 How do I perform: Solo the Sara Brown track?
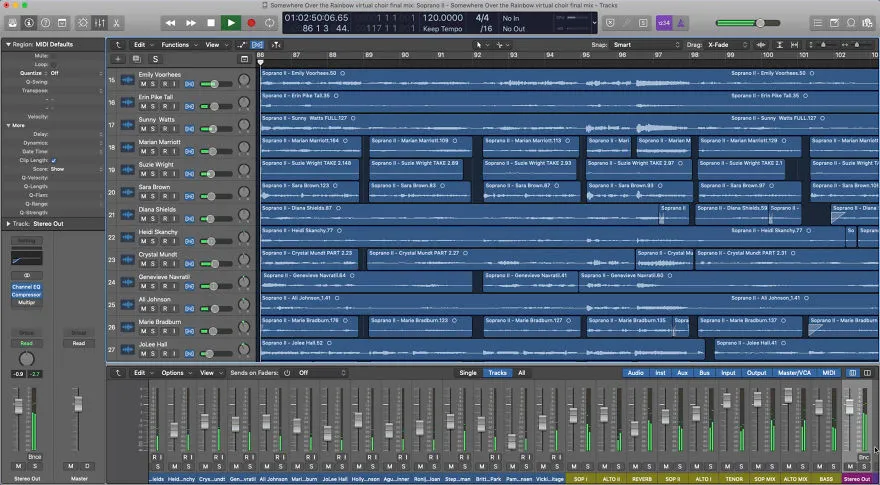[x=153, y=196]
